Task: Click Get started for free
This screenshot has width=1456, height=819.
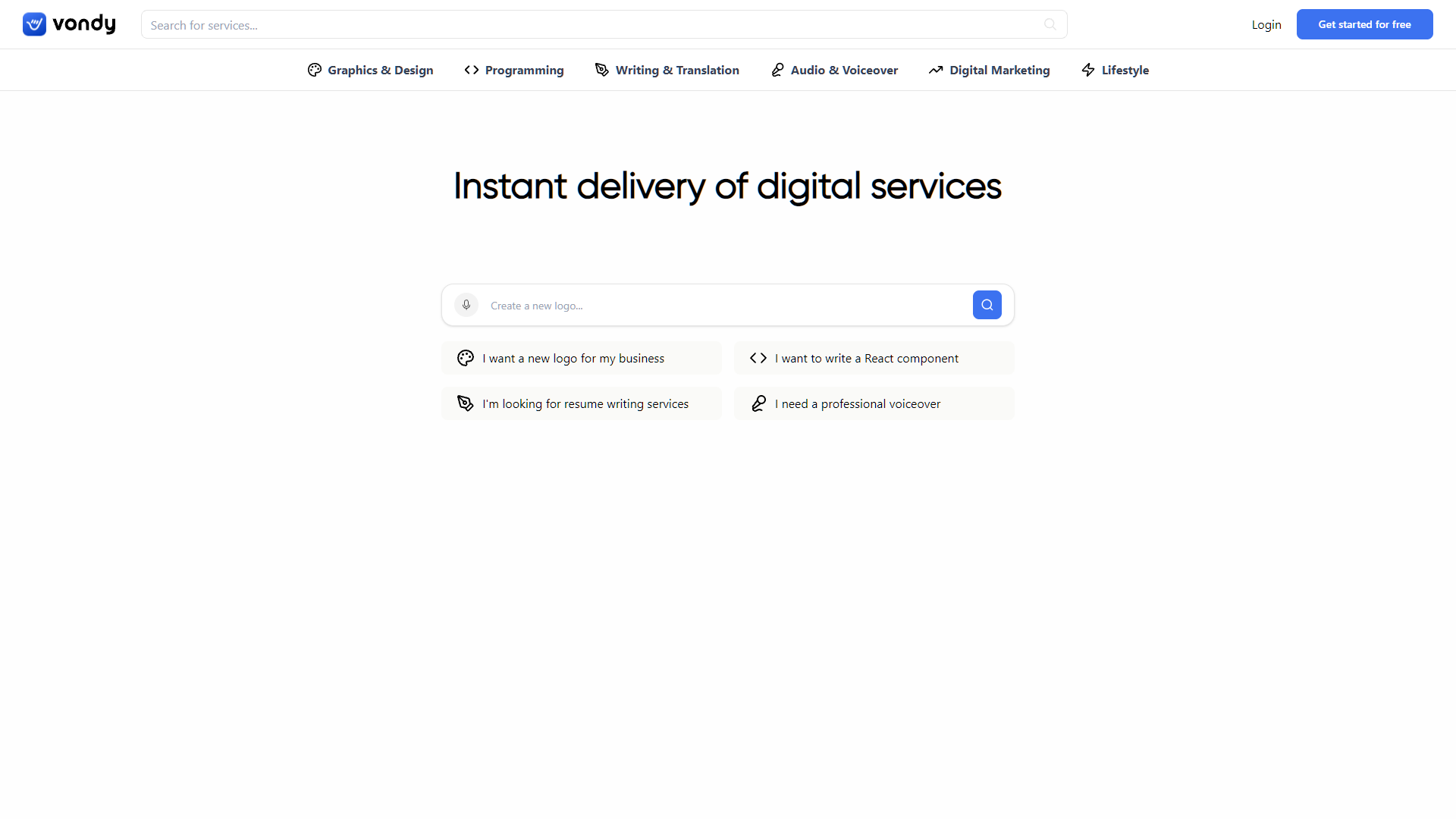Action: (x=1364, y=24)
